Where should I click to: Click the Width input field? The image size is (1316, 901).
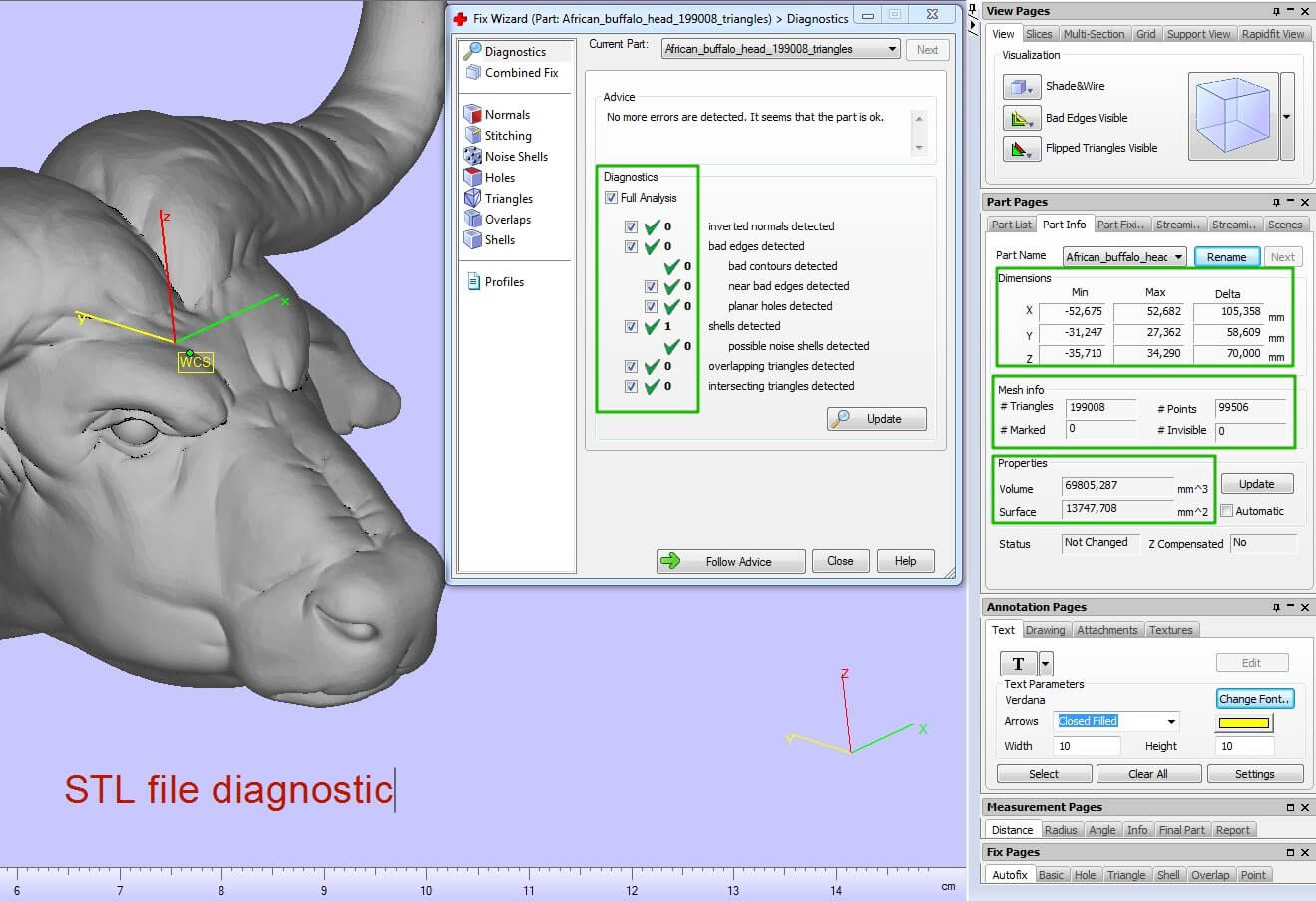pyautogui.click(x=1087, y=746)
